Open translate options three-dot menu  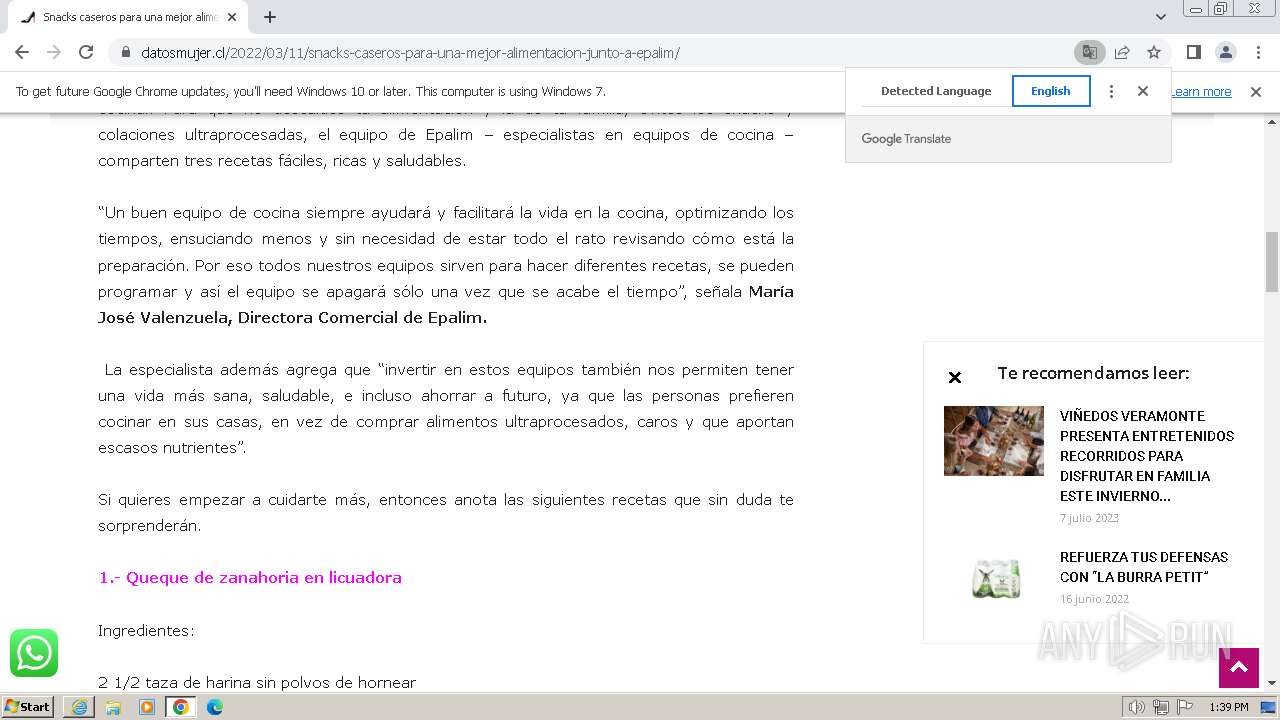[x=1111, y=91]
